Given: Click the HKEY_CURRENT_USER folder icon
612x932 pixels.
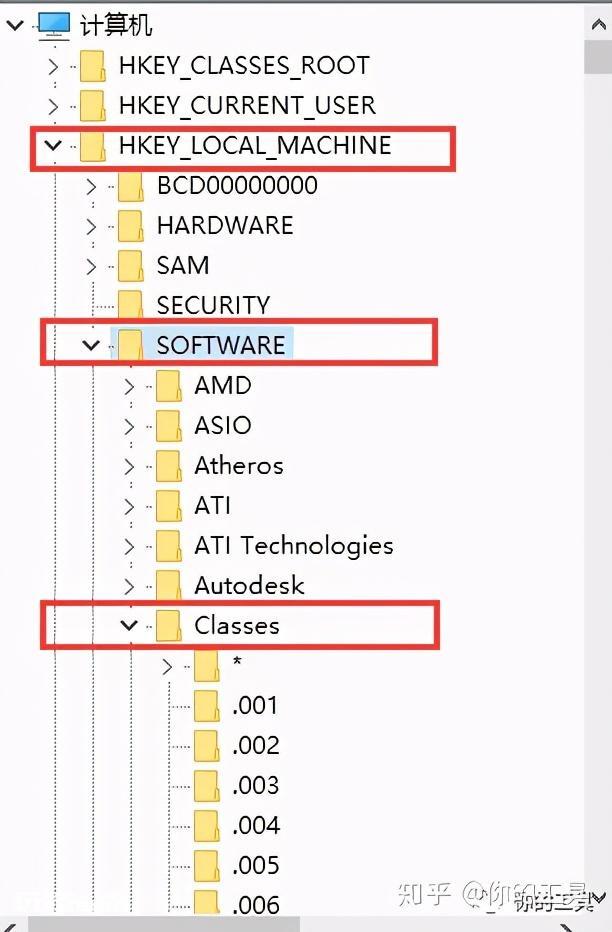Looking at the screenshot, I should [93, 106].
